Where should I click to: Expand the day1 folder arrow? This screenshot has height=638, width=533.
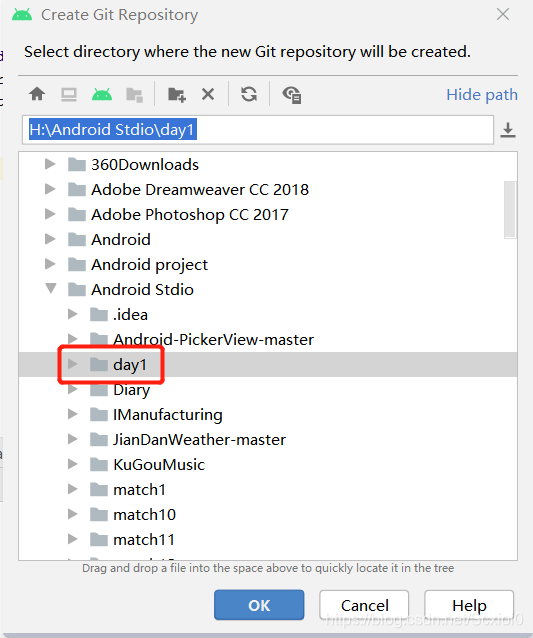pyautogui.click(x=72, y=364)
